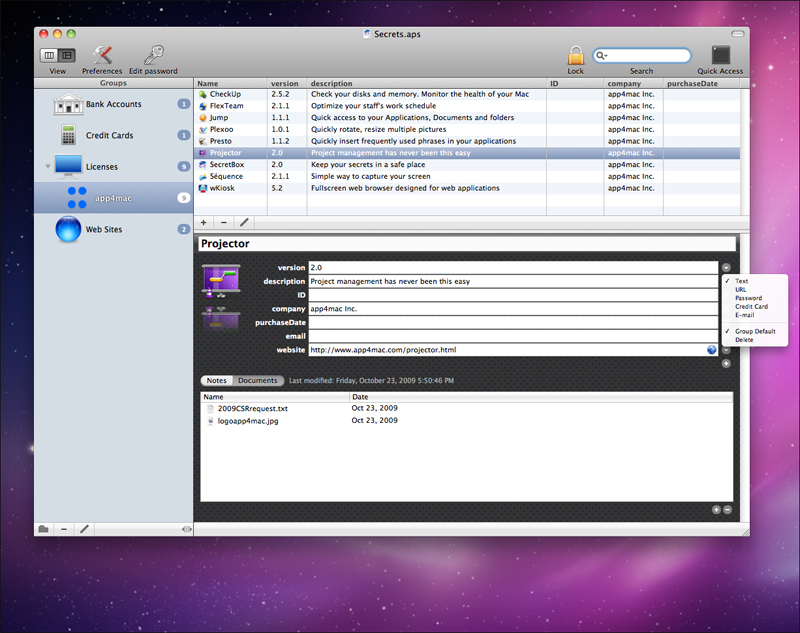Select the Jump entry icon

coord(203,118)
